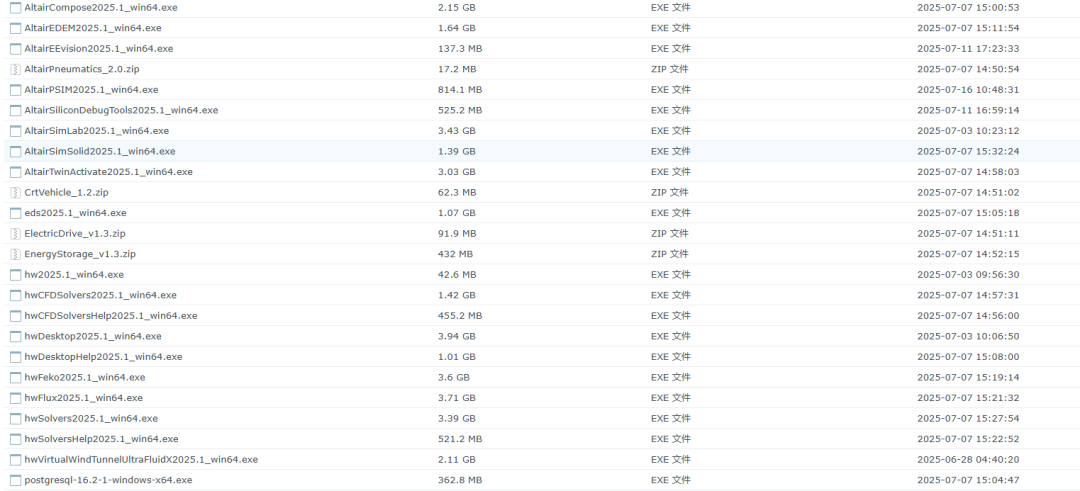The width and height of the screenshot is (1080, 491).
Task: Click the file icon beside postgresql-16.2-1-windows-x64.exe
Action: point(15,480)
